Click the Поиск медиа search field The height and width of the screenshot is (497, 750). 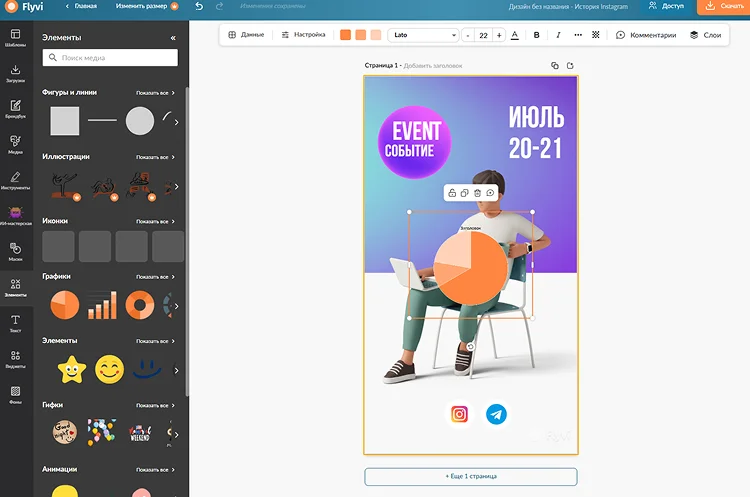coord(110,57)
